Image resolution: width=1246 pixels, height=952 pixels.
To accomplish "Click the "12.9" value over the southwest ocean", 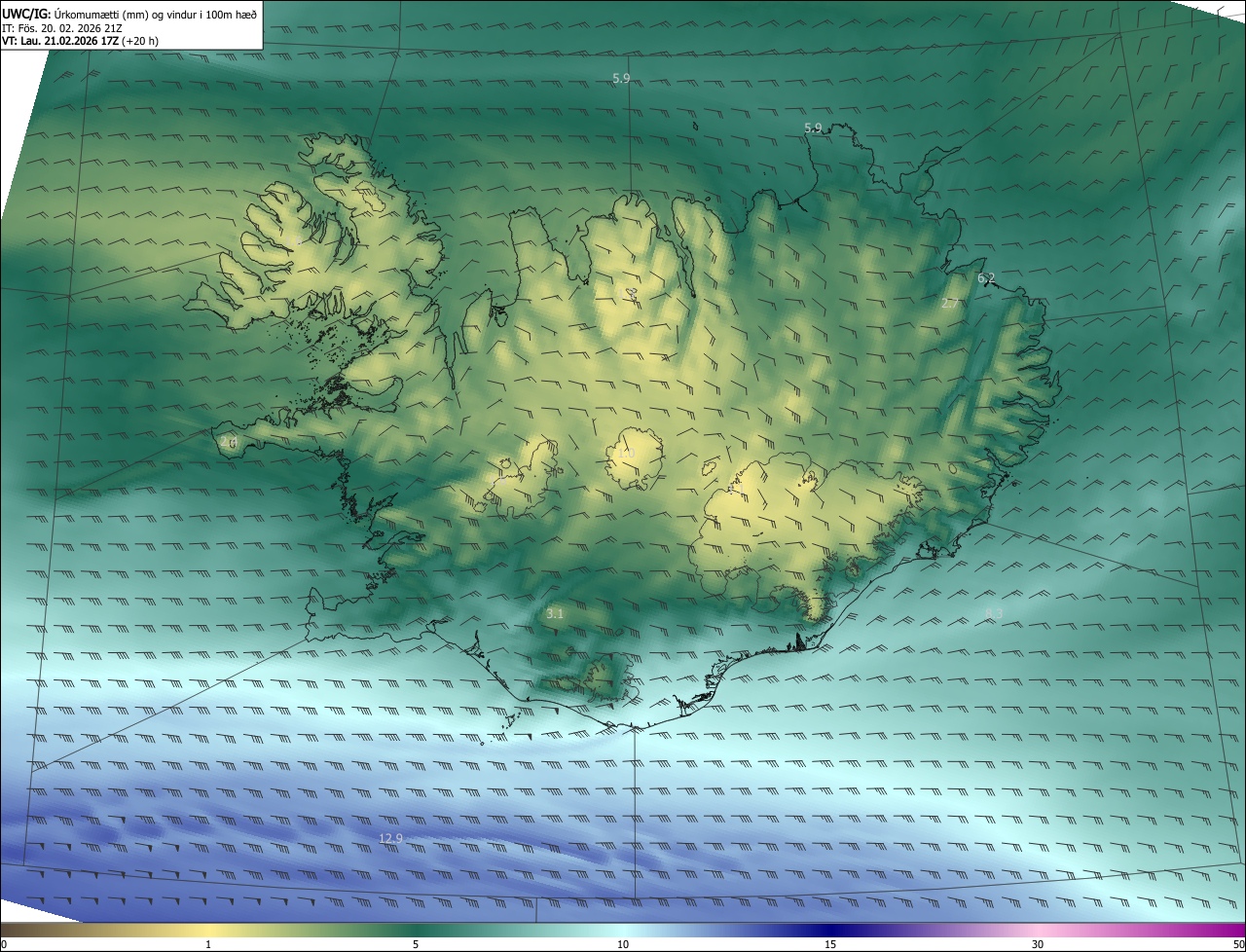I will (x=390, y=838).
